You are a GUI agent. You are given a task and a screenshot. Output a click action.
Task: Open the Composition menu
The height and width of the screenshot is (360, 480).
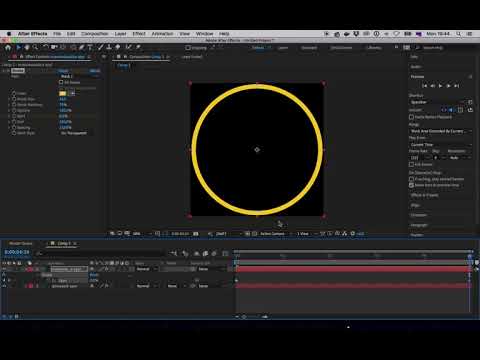click(95, 34)
